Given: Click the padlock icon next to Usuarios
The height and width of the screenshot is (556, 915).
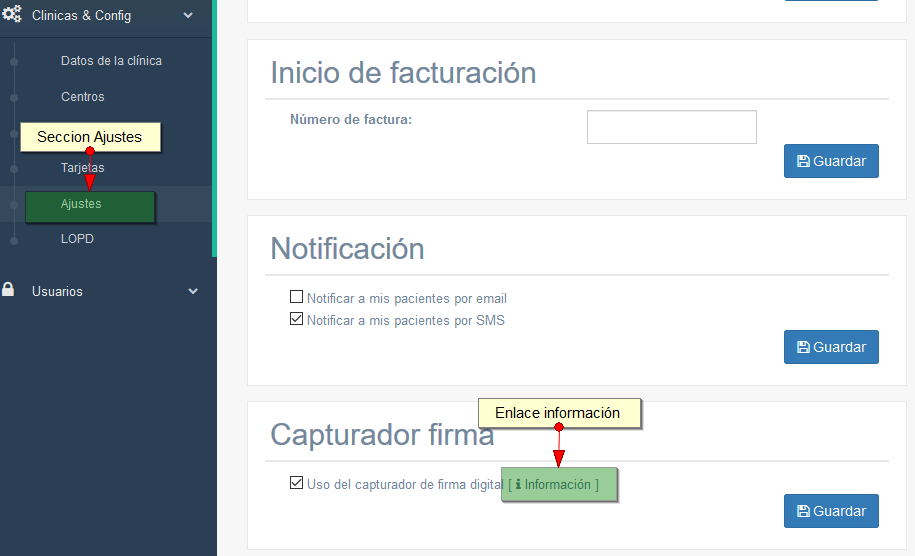Looking at the screenshot, I should [9, 291].
